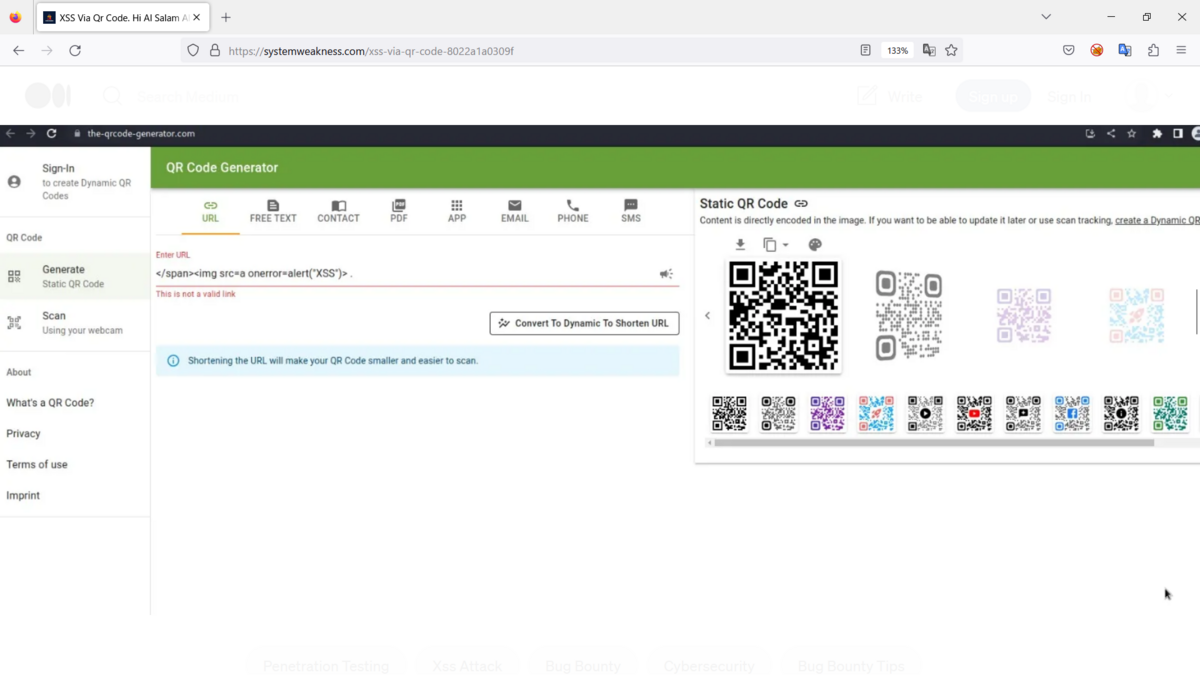The height and width of the screenshot is (675, 1200).
Task: Click horizontal scrollbar under QR templates
Action: point(934,442)
